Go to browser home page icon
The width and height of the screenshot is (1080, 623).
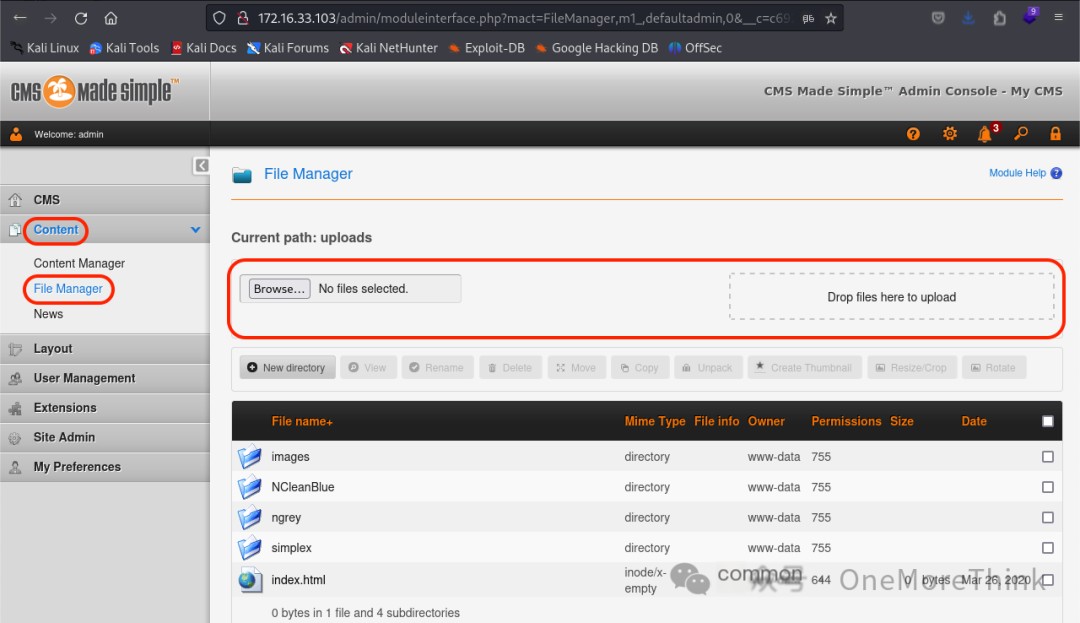coord(111,18)
